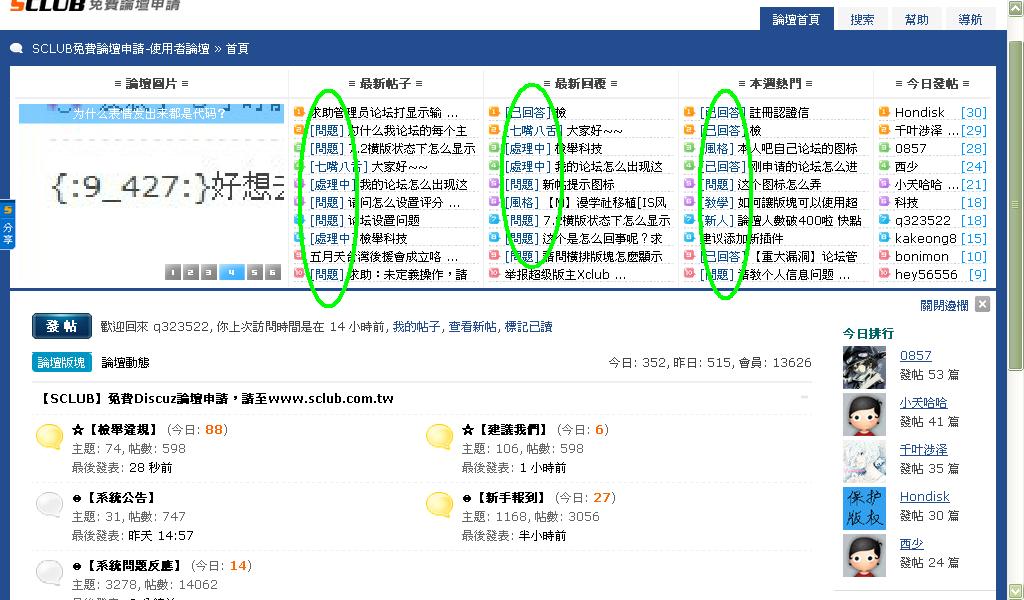Open post 举报超级版主Xclub in 最新回覆
Screen dimensions: 1024x600
566,275
